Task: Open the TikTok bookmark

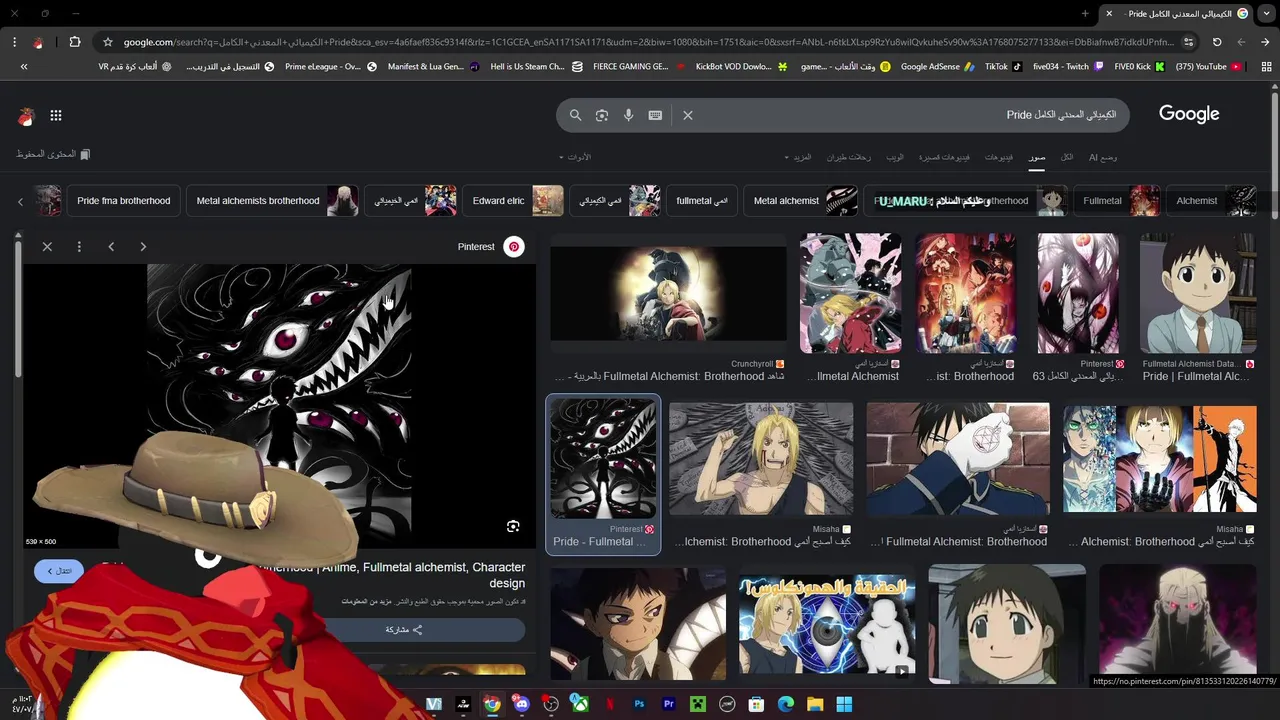Action: pos(1003,66)
